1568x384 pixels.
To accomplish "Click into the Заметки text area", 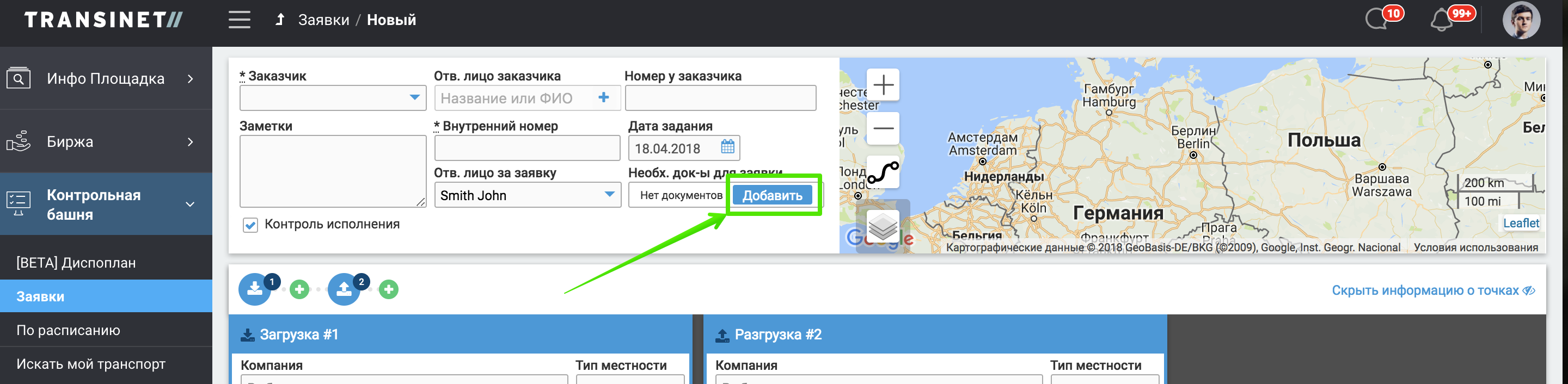I will click(x=332, y=171).
